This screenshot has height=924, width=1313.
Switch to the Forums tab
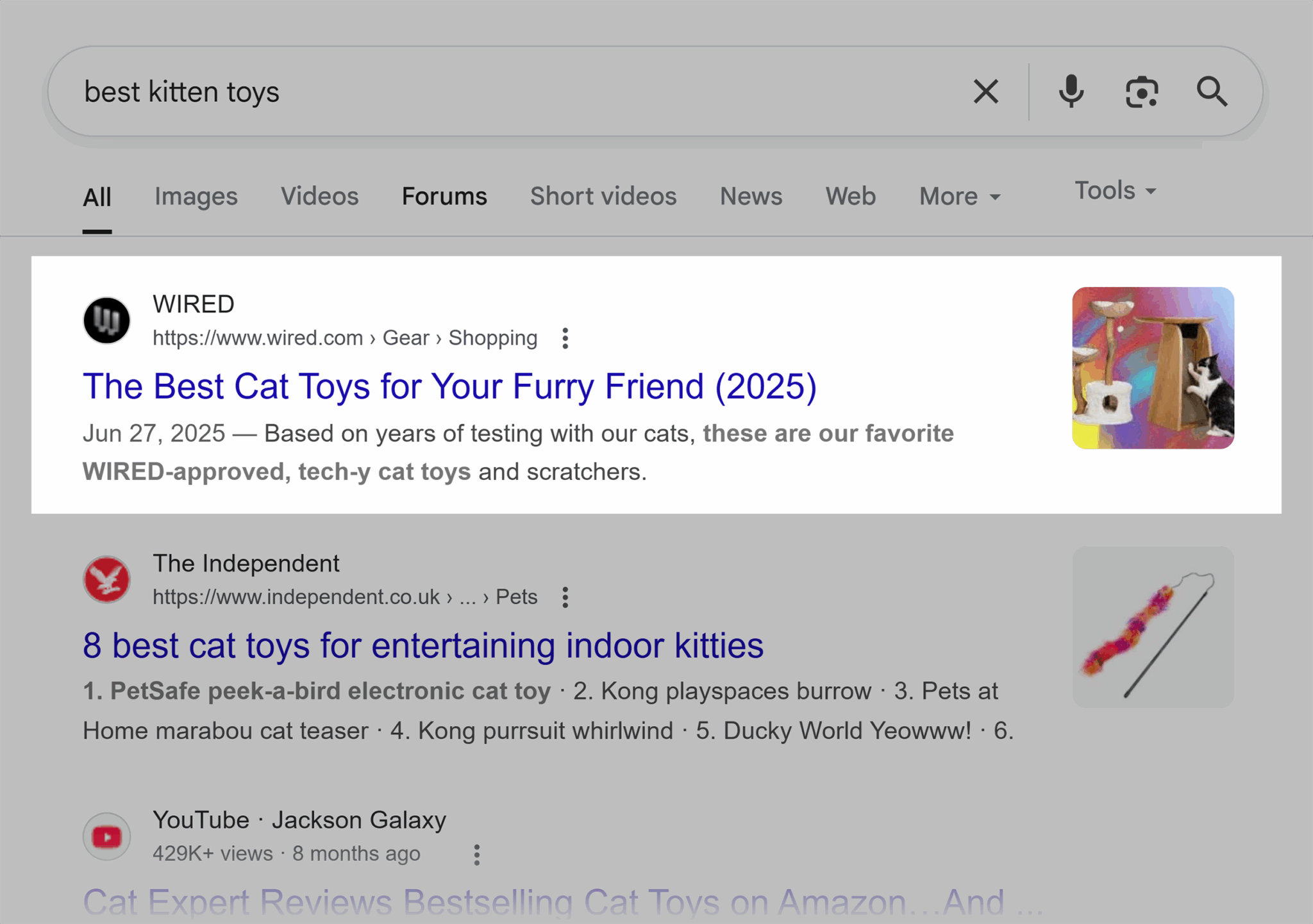point(444,196)
